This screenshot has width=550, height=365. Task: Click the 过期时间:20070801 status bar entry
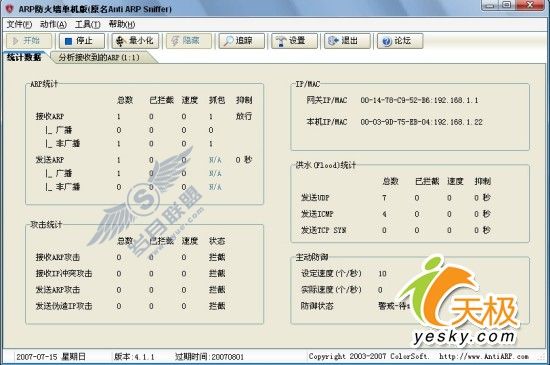point(209,357)
